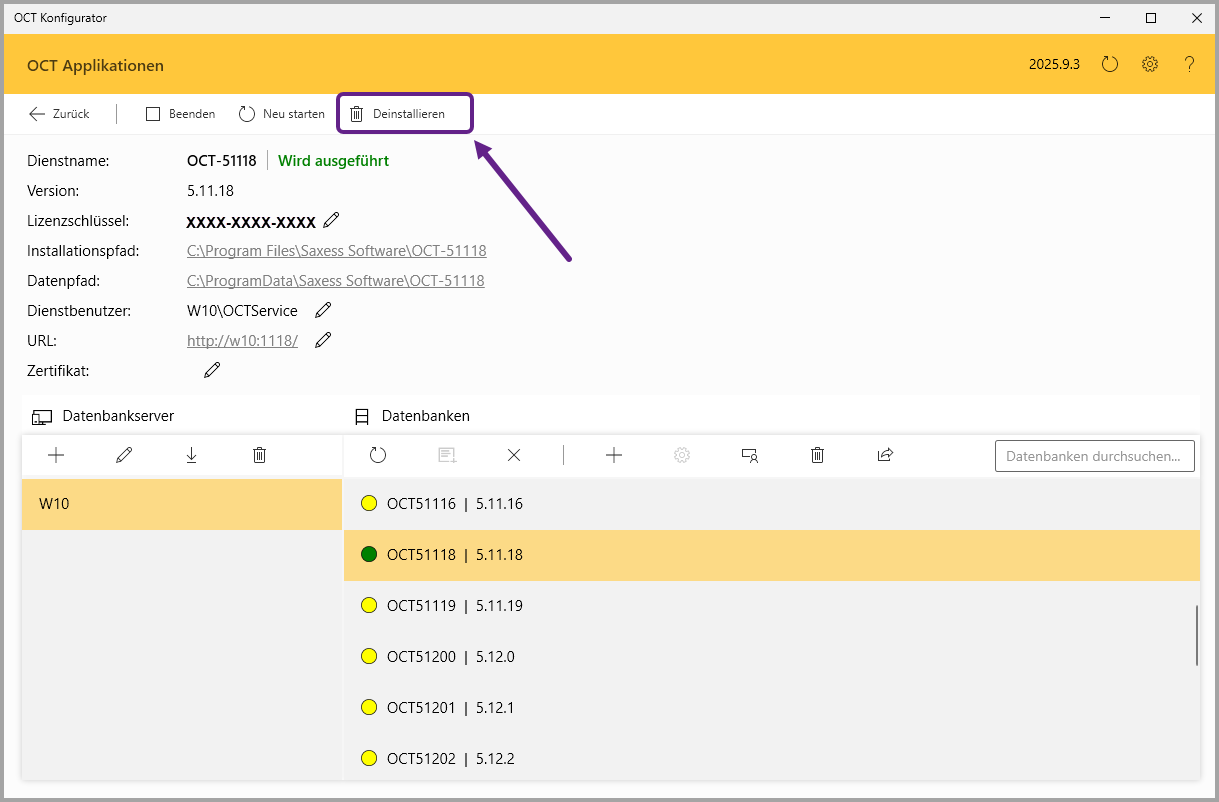This screenshot has width=1219, height=802.
Task: Open the http://w10:1118/ URL link
Action: [242, 341]
